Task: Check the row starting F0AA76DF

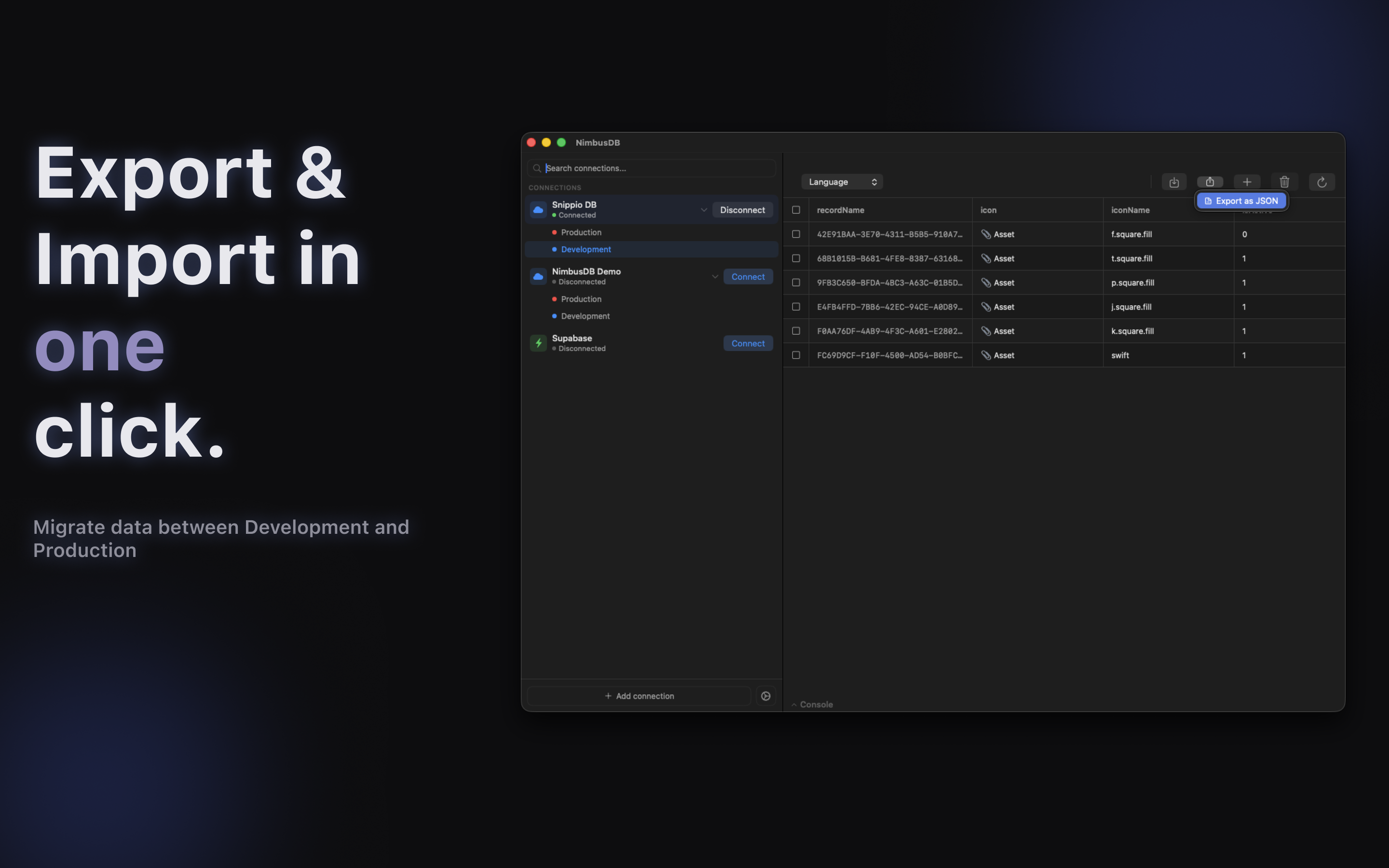Action: (x=796, y=331)
